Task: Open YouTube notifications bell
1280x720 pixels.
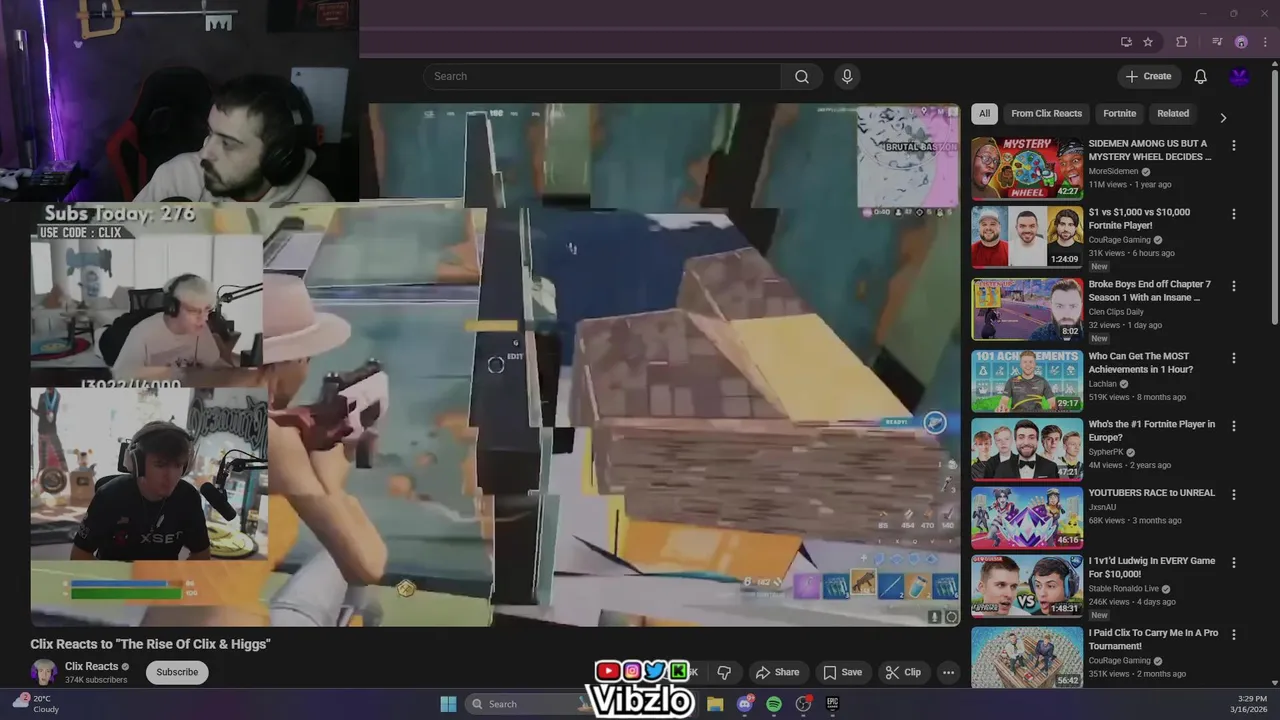Action: 1200,76
